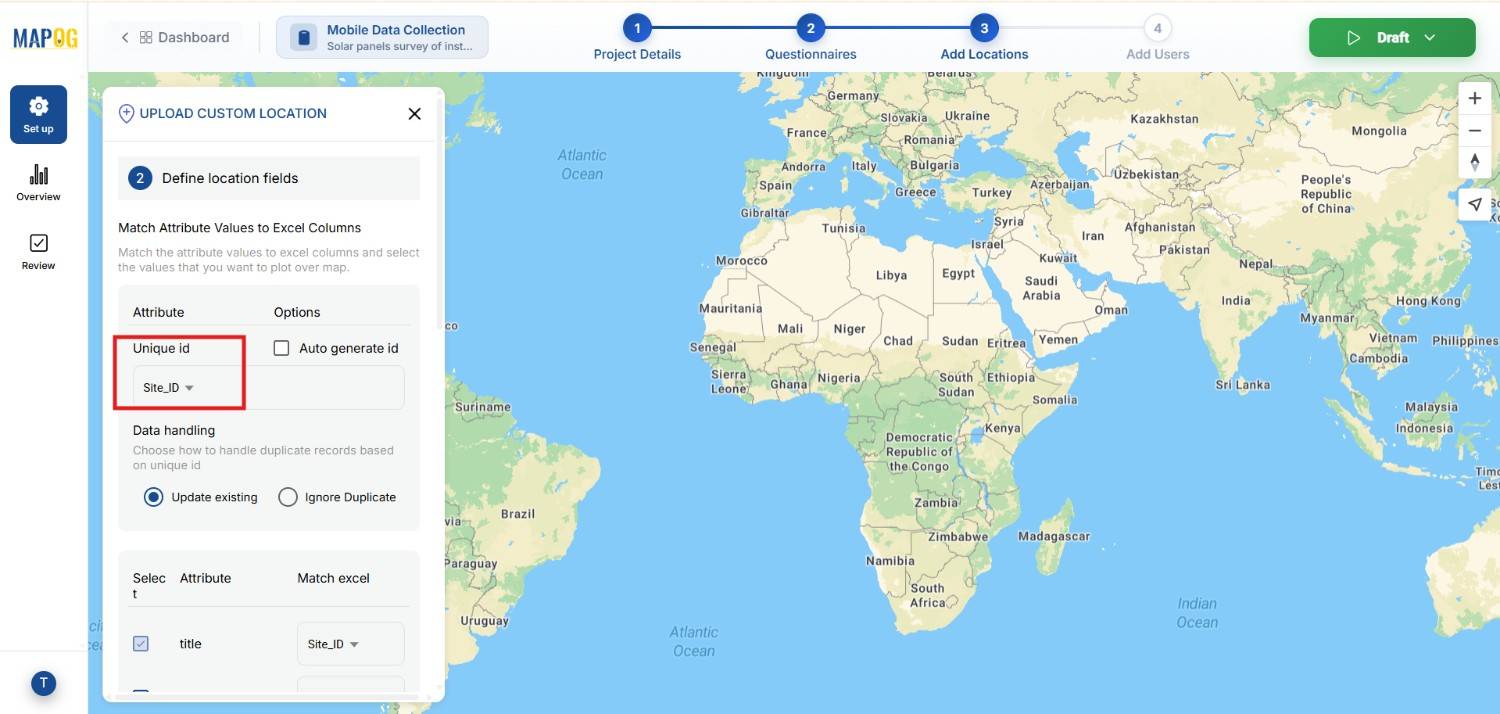
Task: Return to Dashboard
Action: pos(175,38)
